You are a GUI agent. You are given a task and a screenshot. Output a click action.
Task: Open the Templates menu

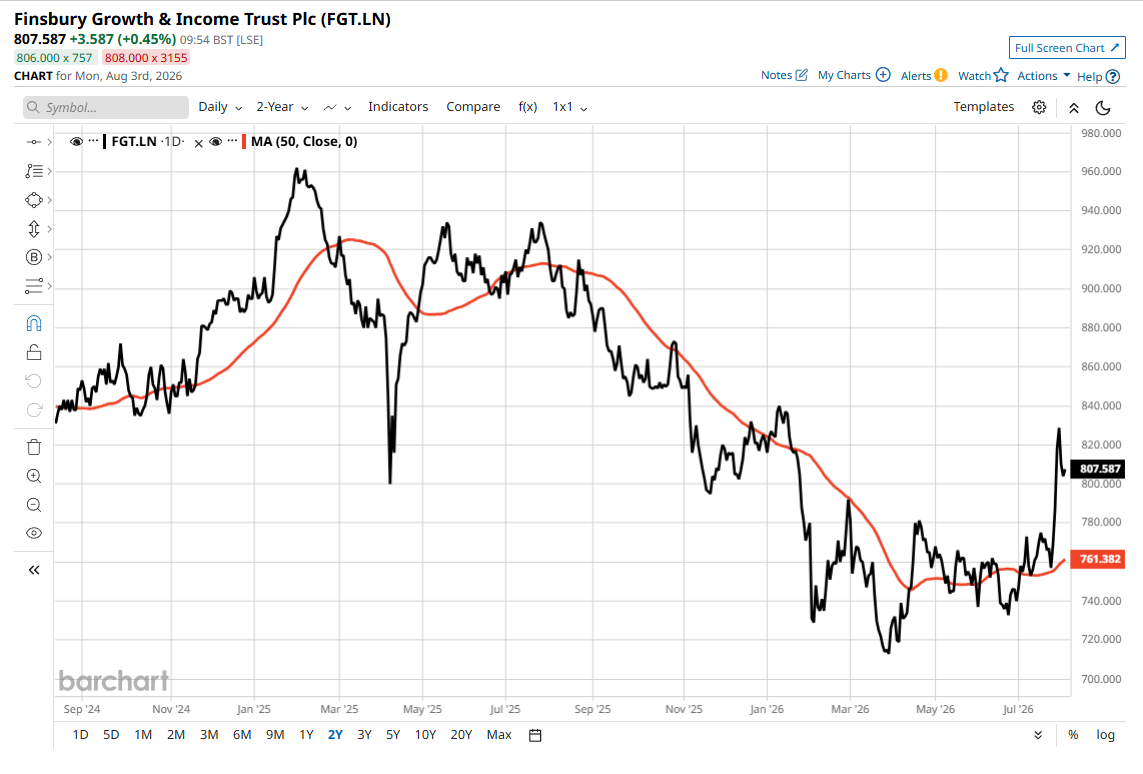click(983, 107)
